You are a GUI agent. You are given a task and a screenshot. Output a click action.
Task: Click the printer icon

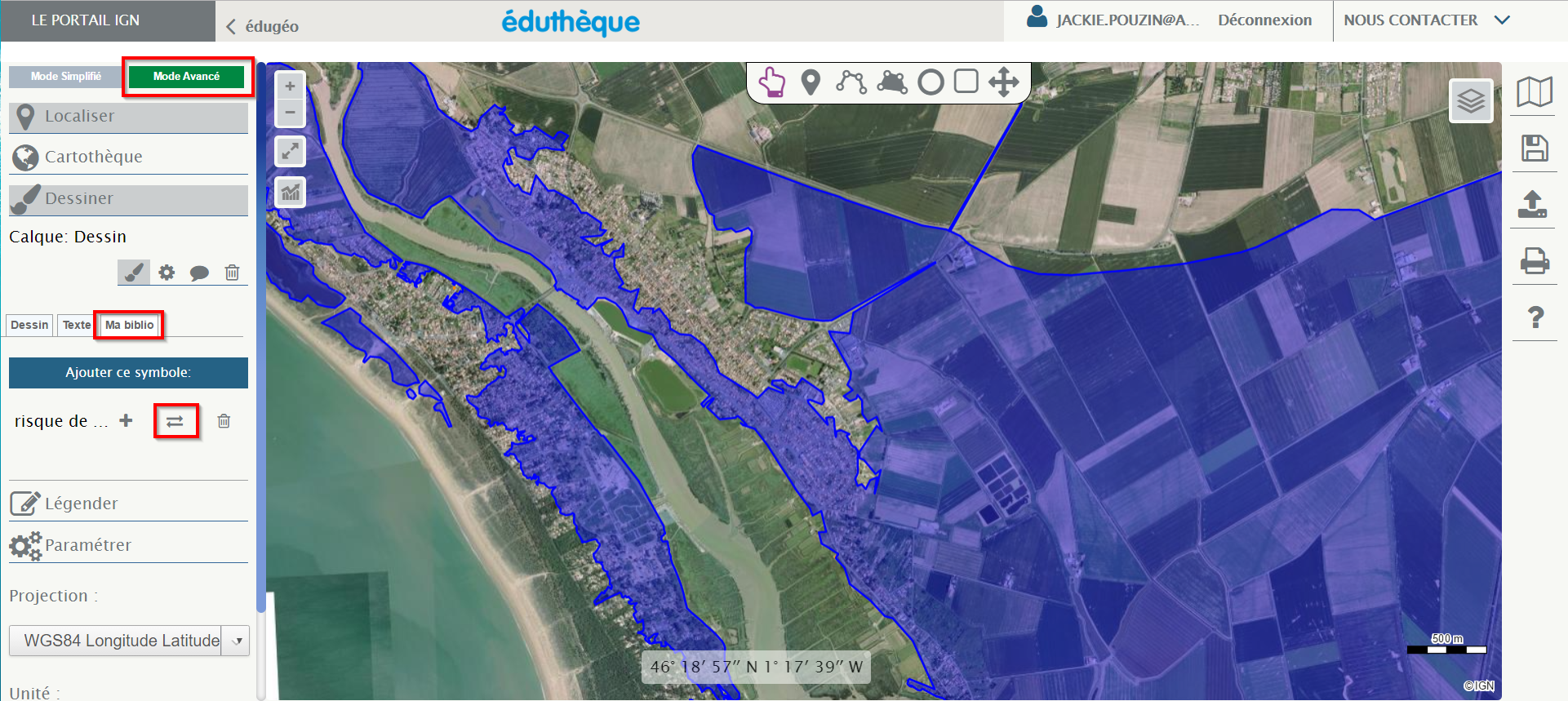coord(1535,261)
